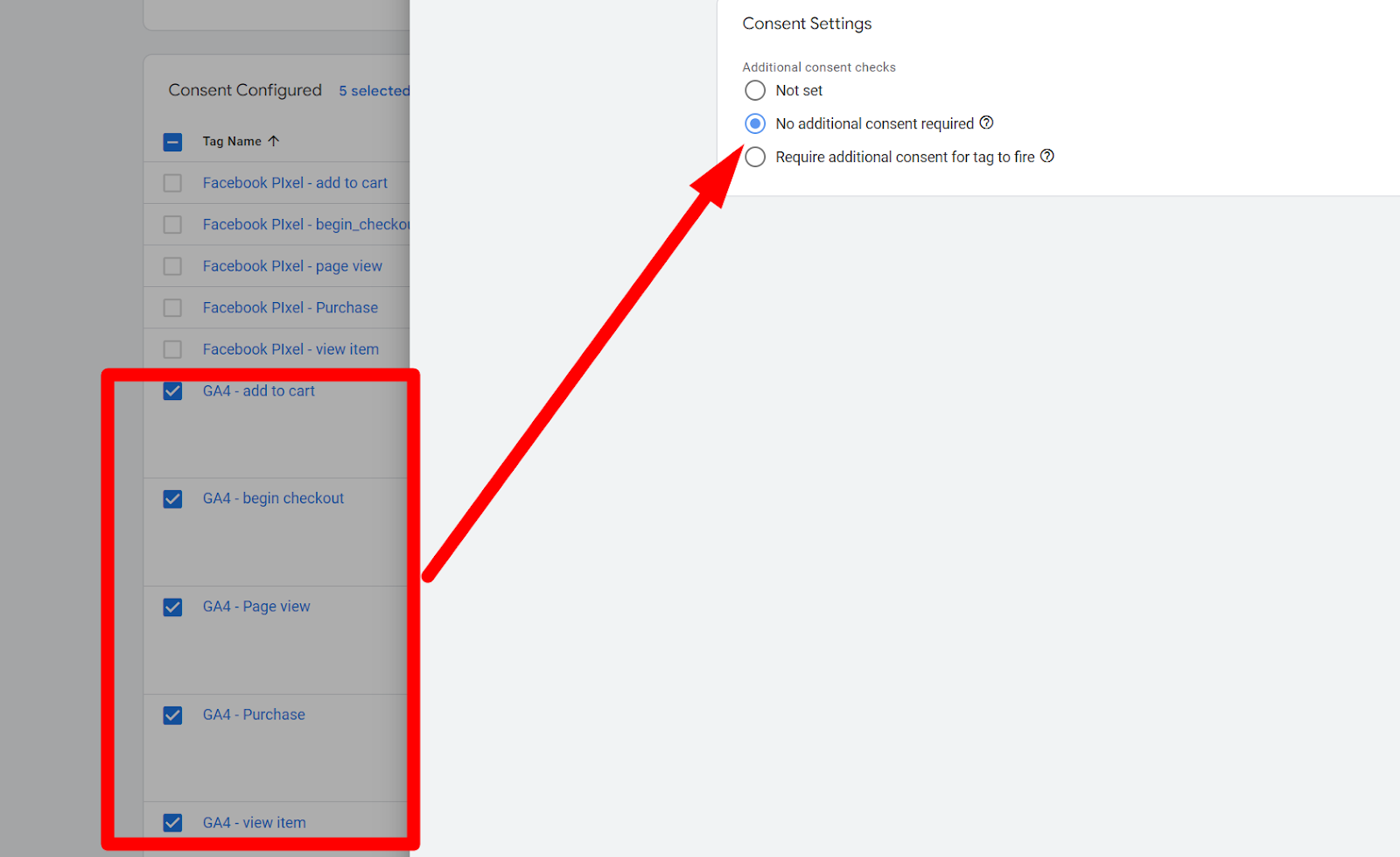Click help icon beside Require additional consent

point(1046,156)
